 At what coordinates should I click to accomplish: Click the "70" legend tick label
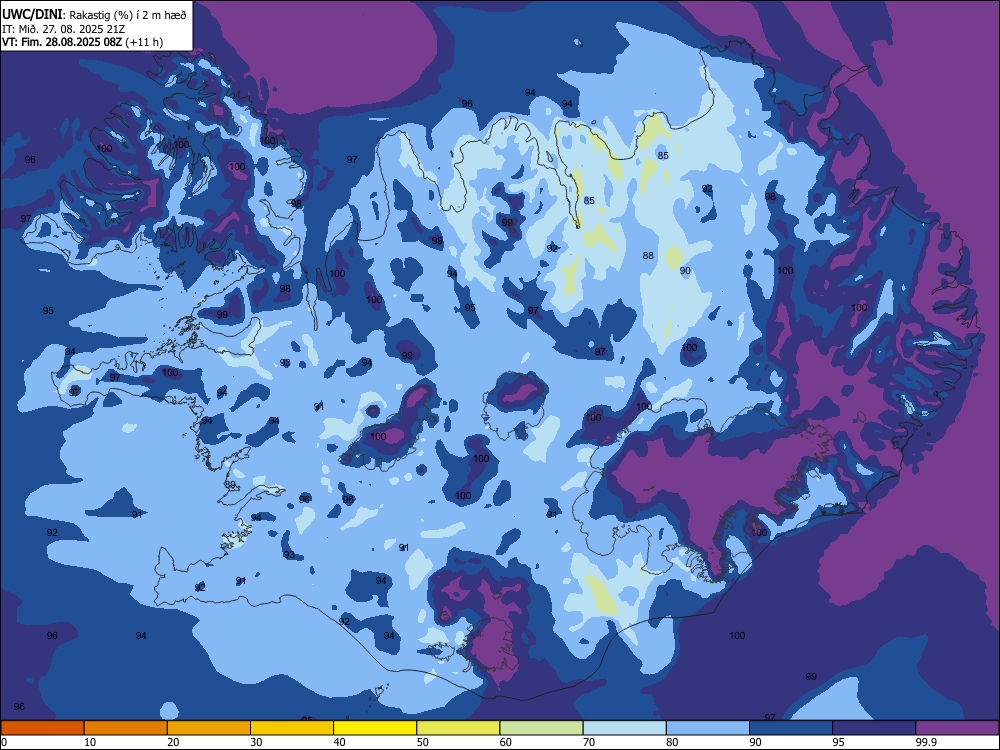coord(589,742)
